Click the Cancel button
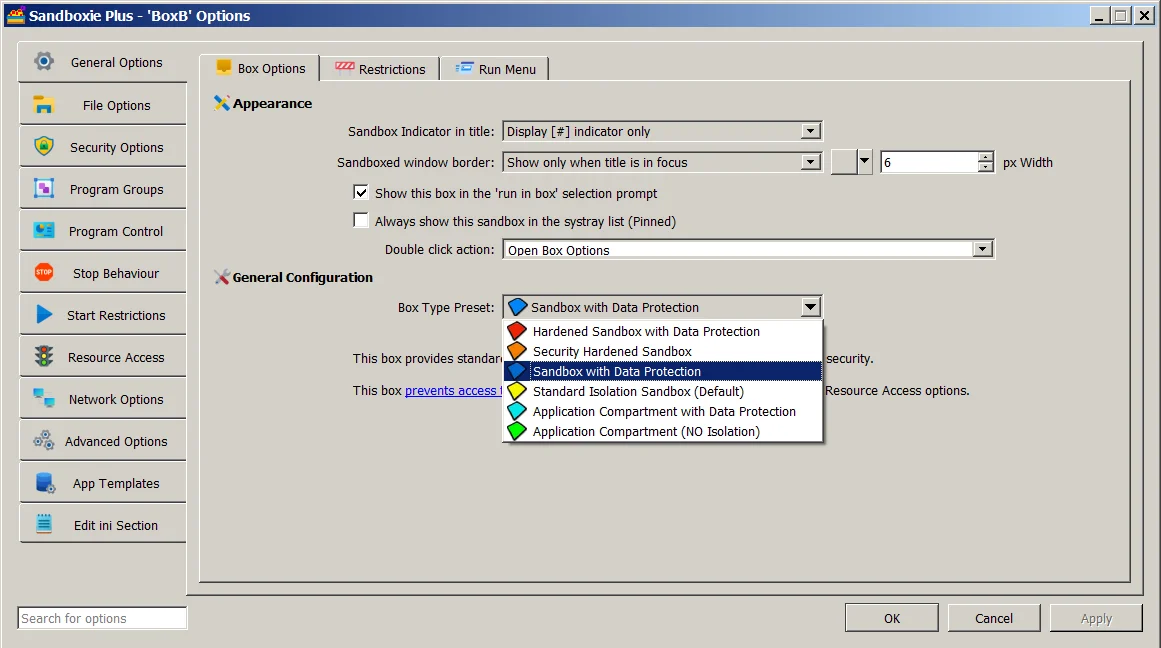This screenshot has width=1161, height=648. (x=994, y=618)
